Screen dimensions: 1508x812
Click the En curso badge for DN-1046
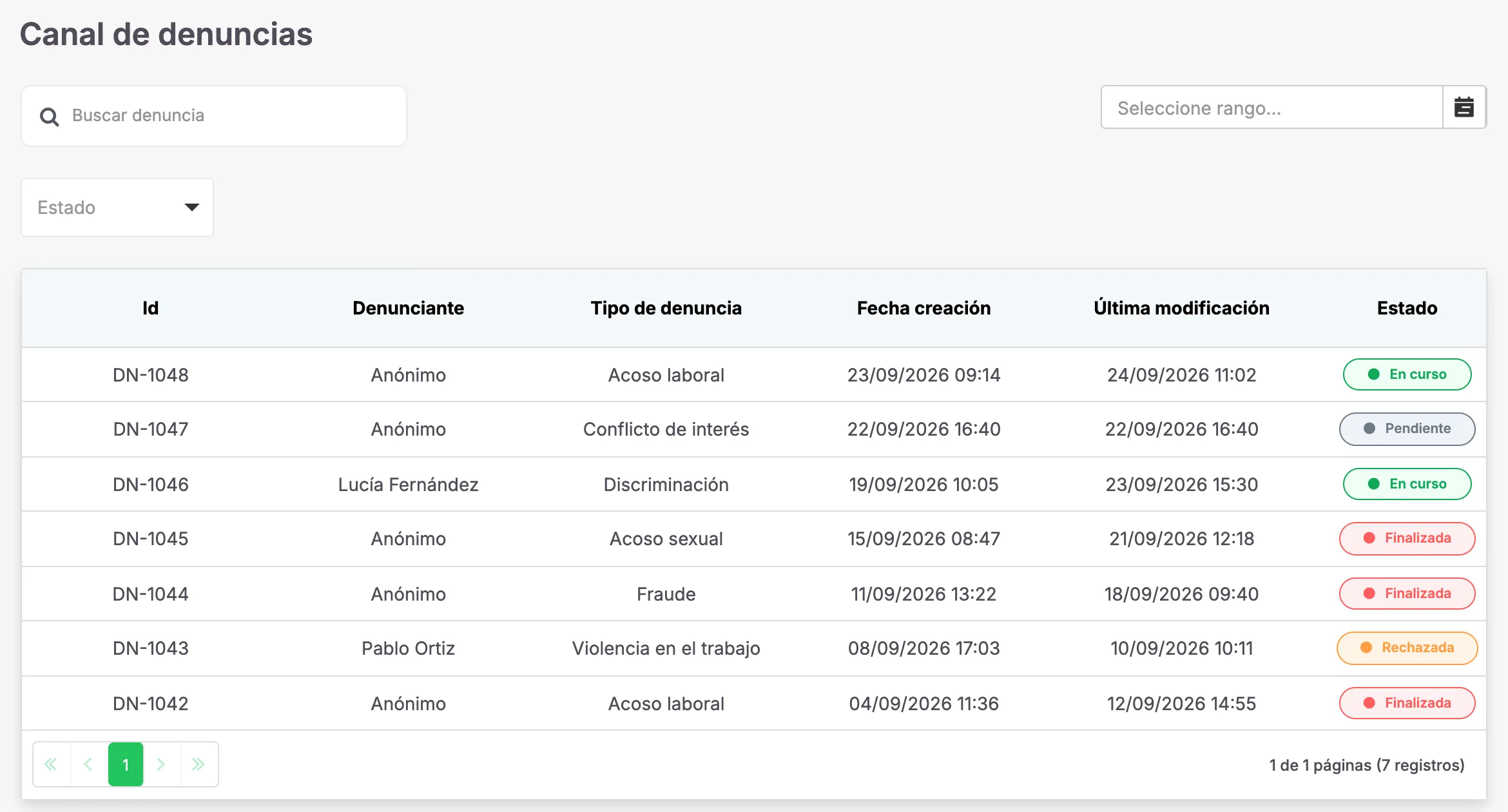click(x=1407, y=484)
